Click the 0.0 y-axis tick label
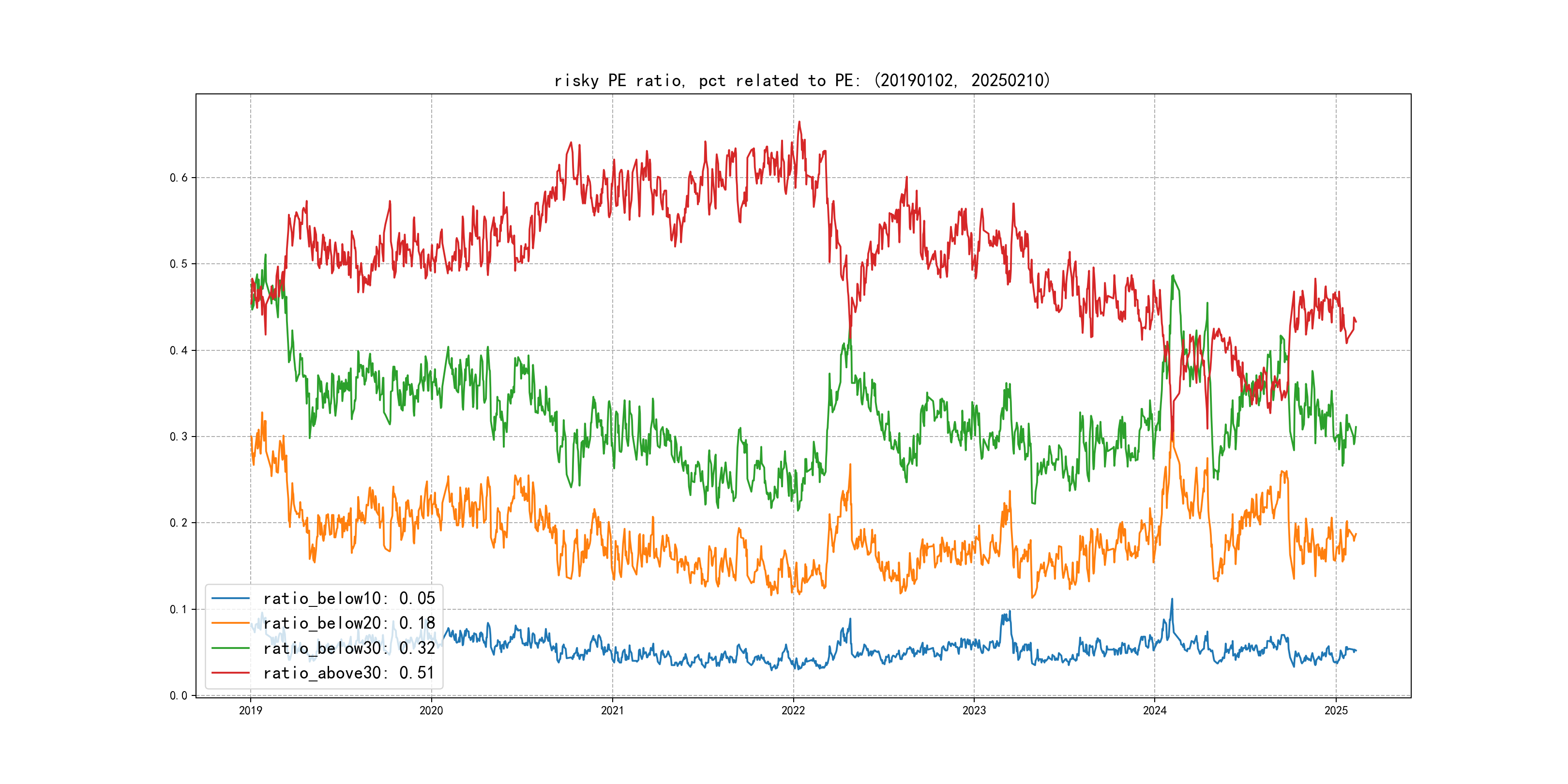 tap(179, 696)
